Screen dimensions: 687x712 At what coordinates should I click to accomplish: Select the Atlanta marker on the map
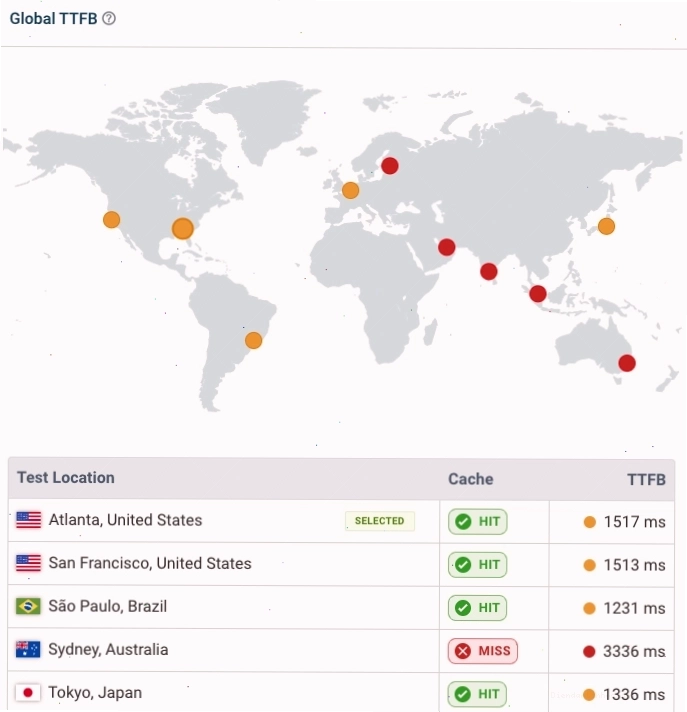point(183,228)
